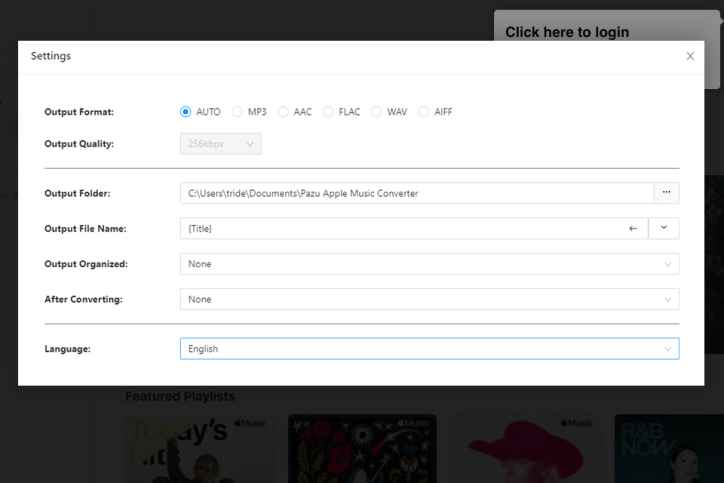Browse for output folder with ellipsis button
The width and height of the screenshot is (724, 483).
(666, 193)
